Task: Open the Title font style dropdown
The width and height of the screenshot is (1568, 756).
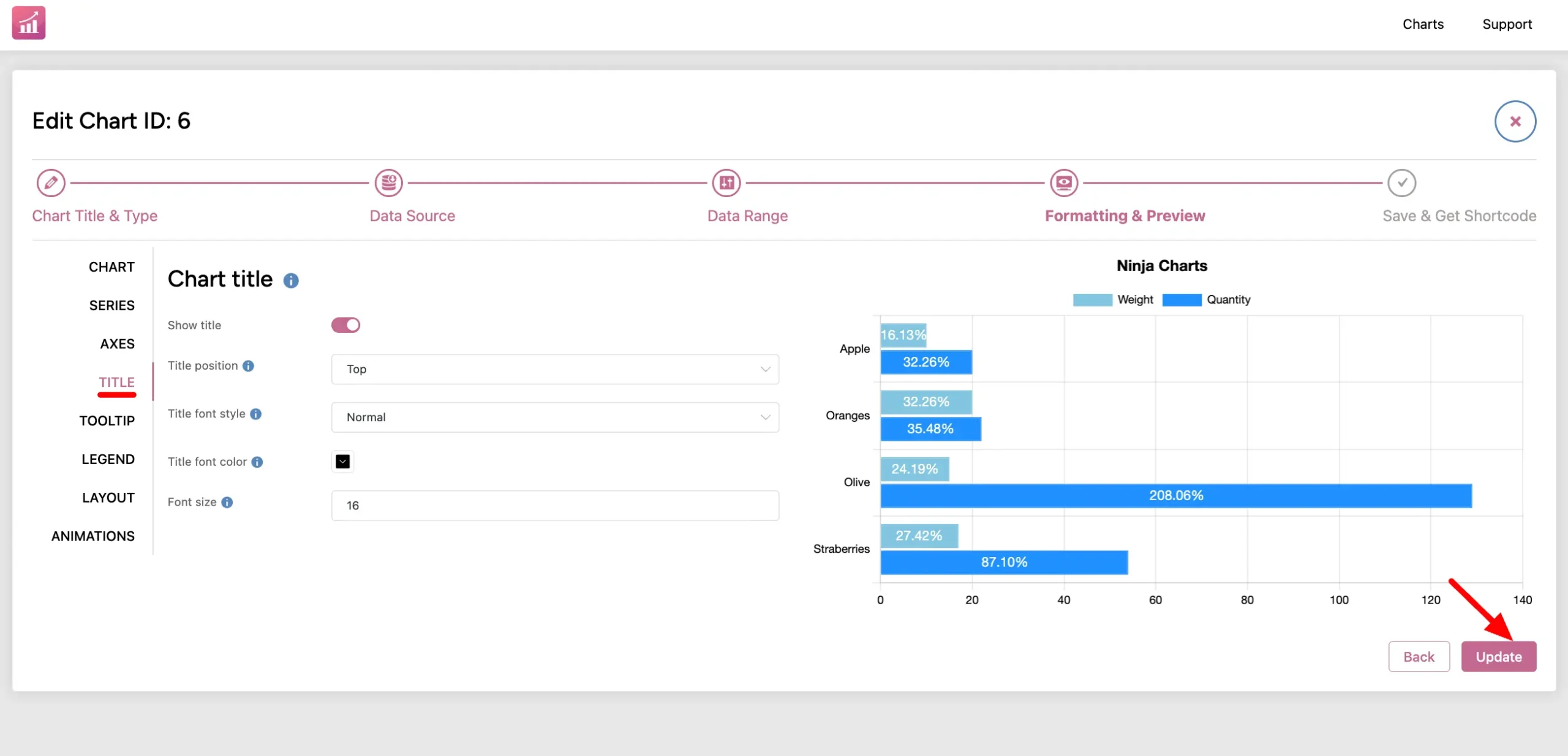Action: 555,417
